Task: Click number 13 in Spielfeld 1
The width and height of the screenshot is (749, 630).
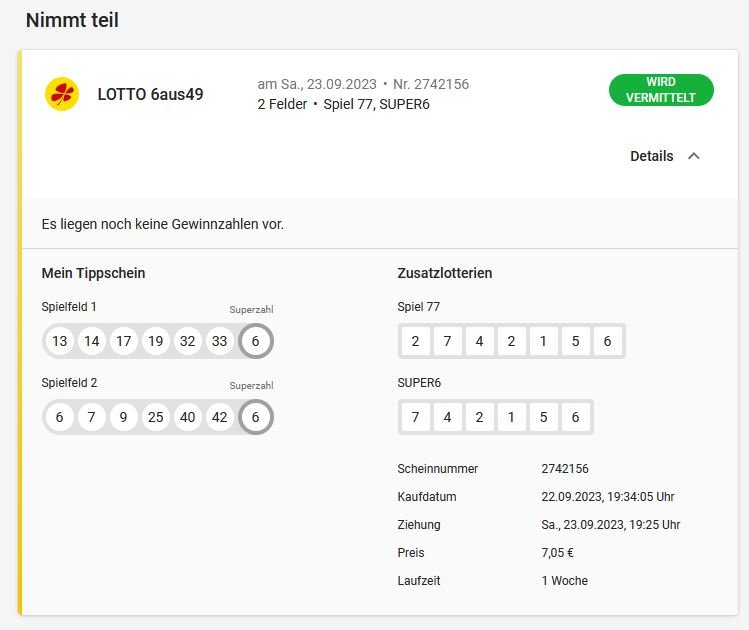Action: click(x=60, y=341)
